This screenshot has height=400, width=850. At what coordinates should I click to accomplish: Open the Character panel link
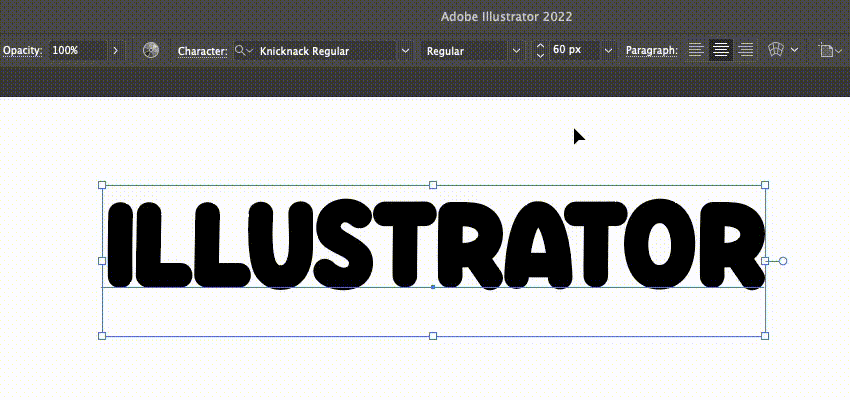click(x=202, y=50)
